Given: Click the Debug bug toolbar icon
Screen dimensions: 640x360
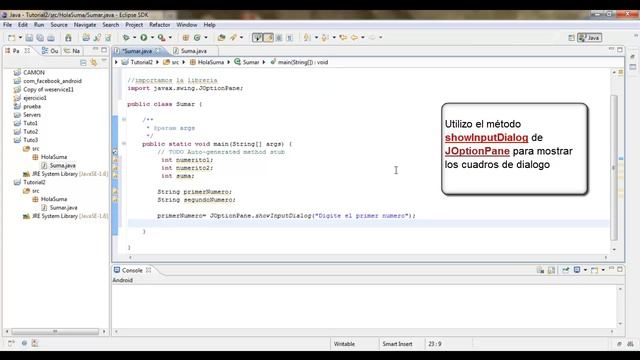Looking at the screenshot, I should point(126,38).
